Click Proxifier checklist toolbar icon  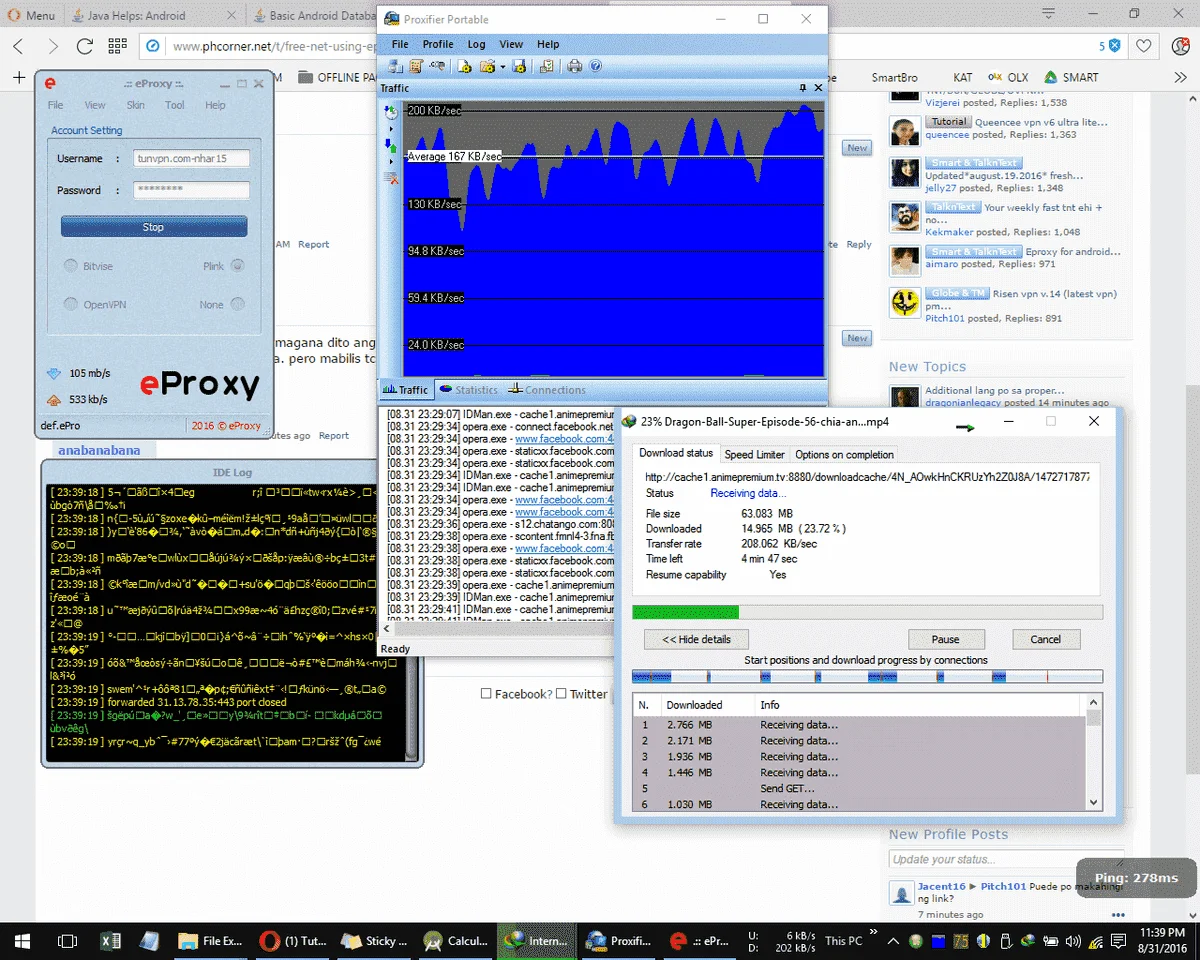546,66
